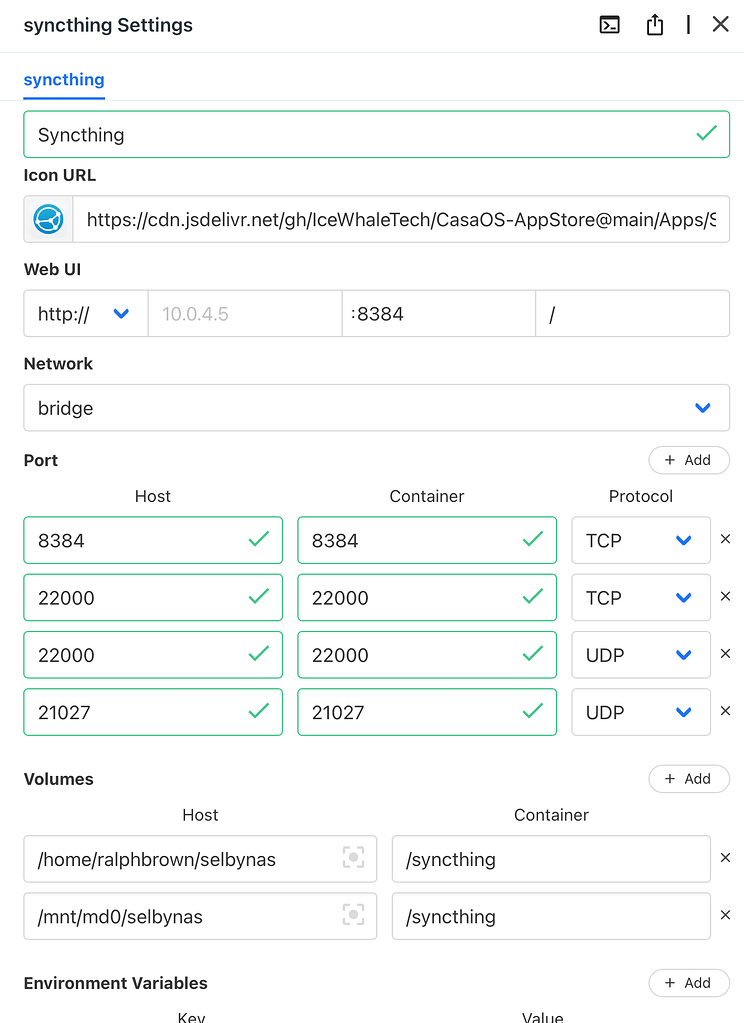Add a new volume mapping
The height and width of the screenshot is (1023, 744).
coord(688,779)
